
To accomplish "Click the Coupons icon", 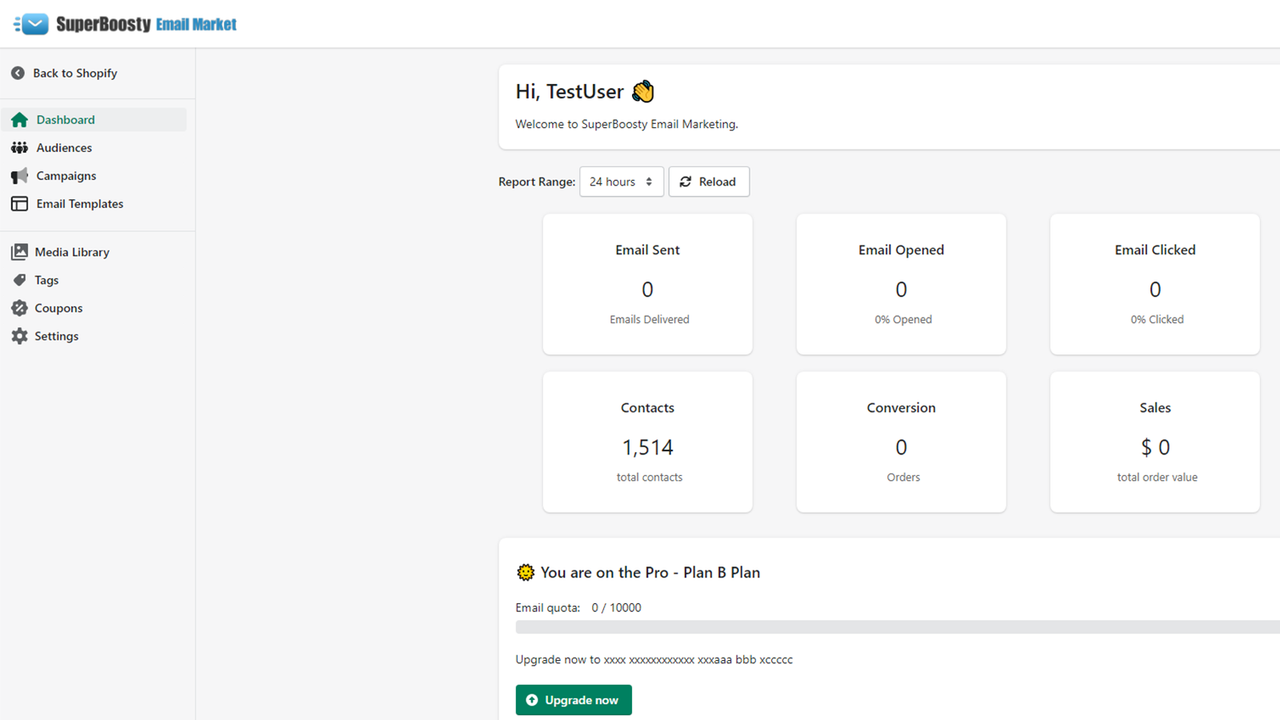I will (17, 307).
